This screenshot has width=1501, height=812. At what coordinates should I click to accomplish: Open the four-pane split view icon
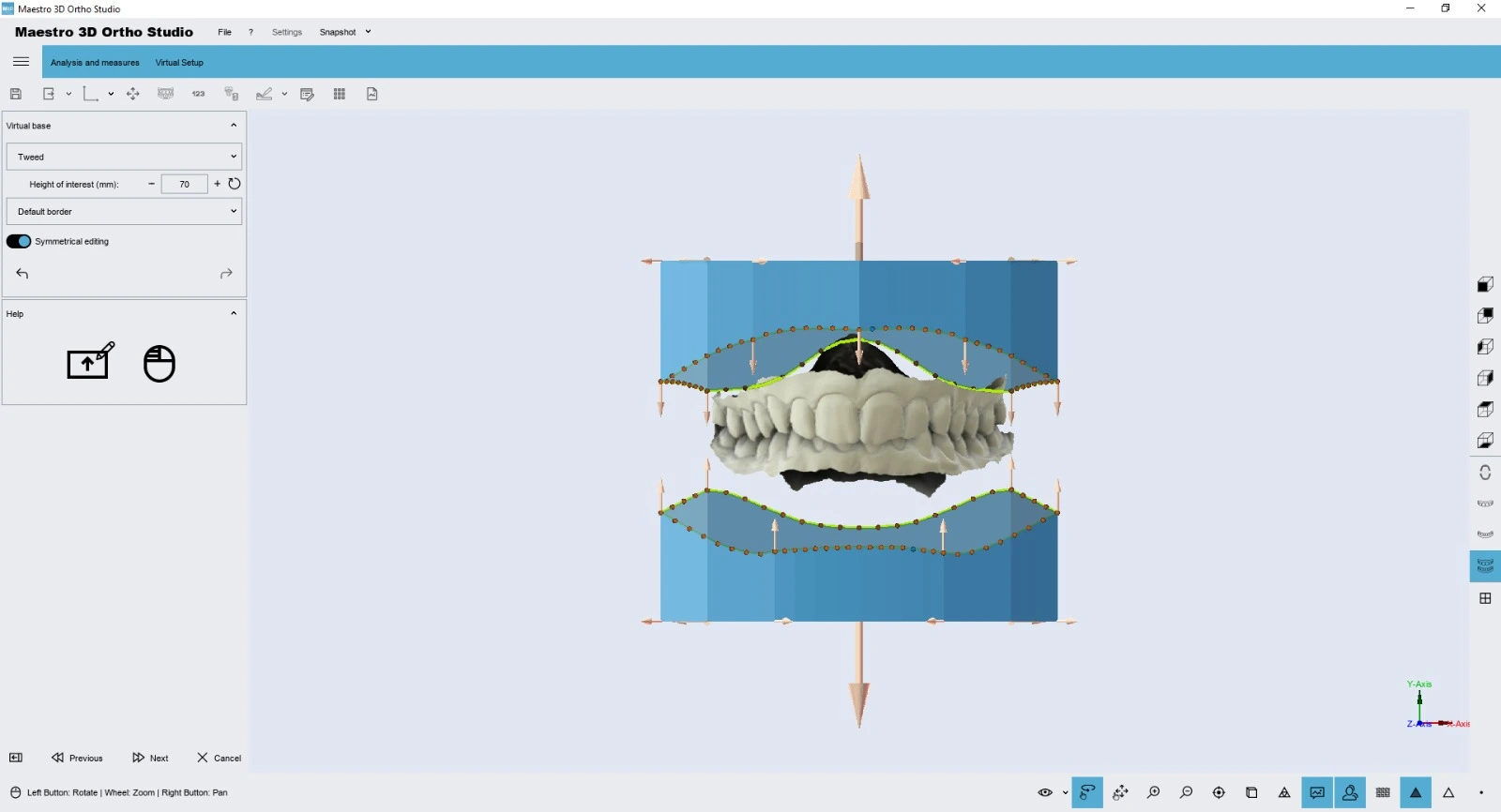point(1485,598)
